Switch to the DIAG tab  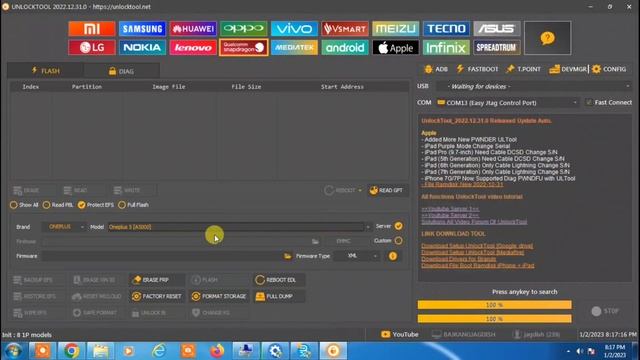(121, 71)
